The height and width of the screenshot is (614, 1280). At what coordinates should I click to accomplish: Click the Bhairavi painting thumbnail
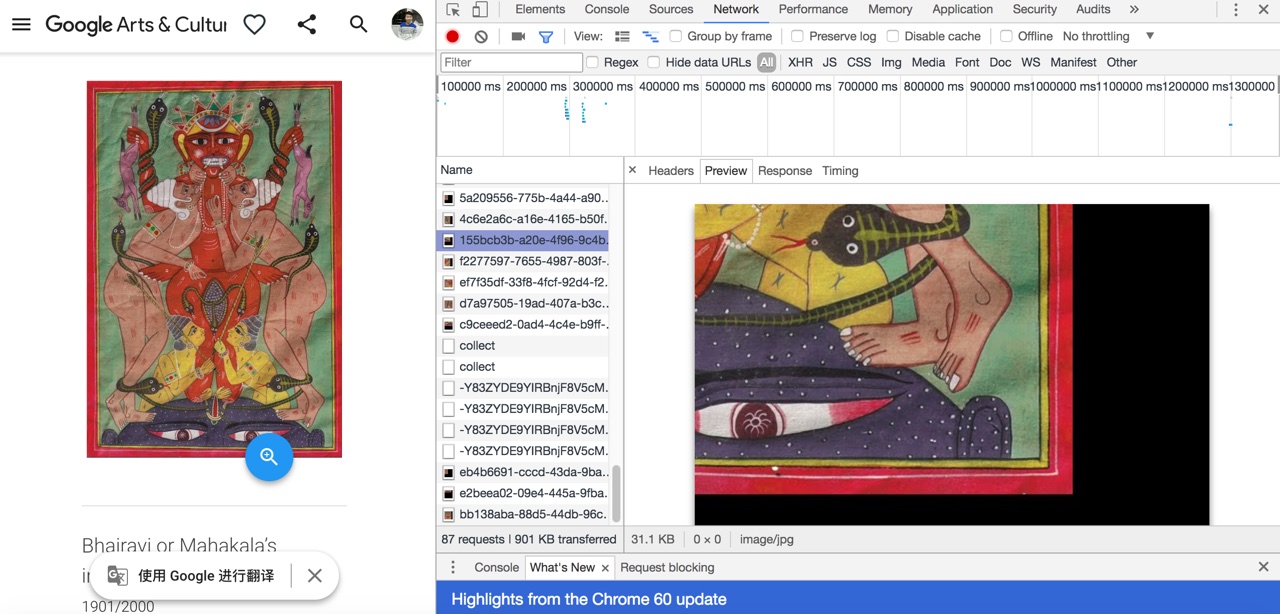[x=214, y=269]
